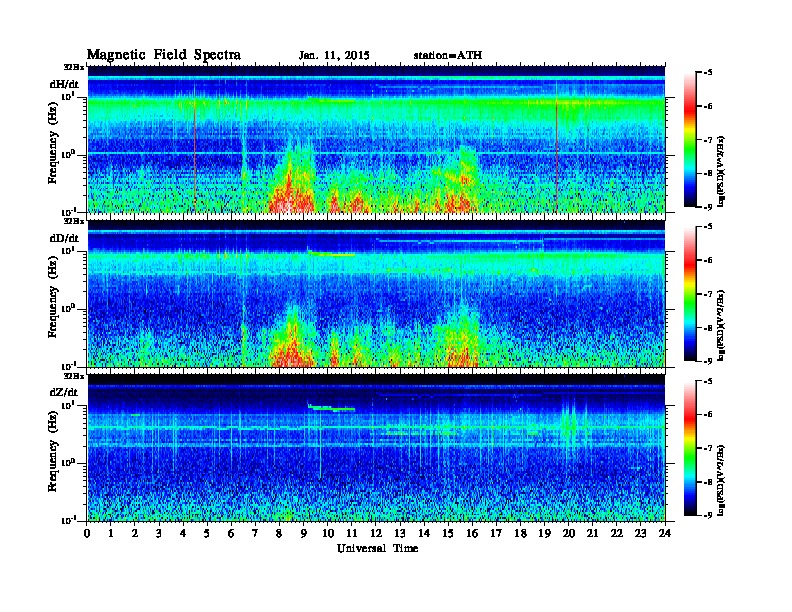
Task: Click hour tick label "13" on time axis
Action: click(400, 533)
